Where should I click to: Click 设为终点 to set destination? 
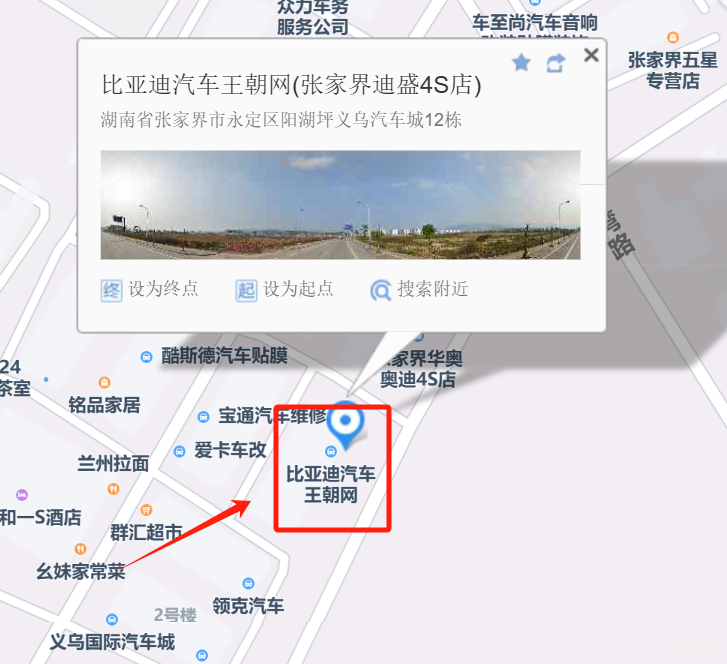coord(163,289)
